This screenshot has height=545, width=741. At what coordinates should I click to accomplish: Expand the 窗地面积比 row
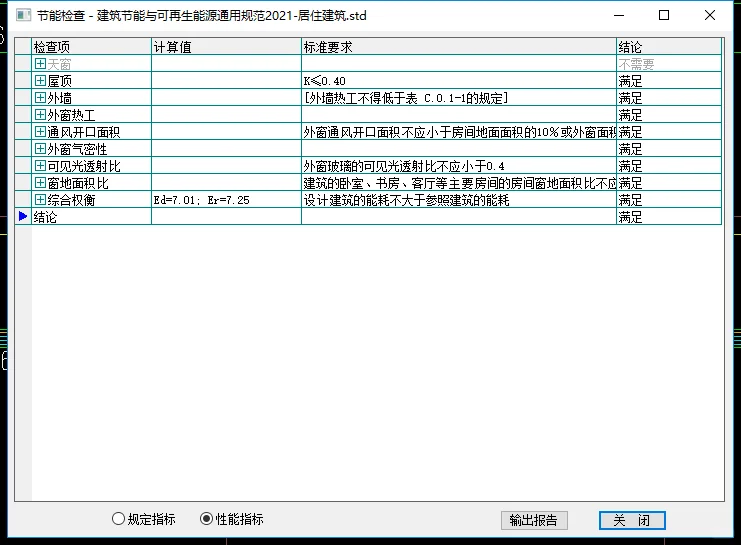coord(40,182)
